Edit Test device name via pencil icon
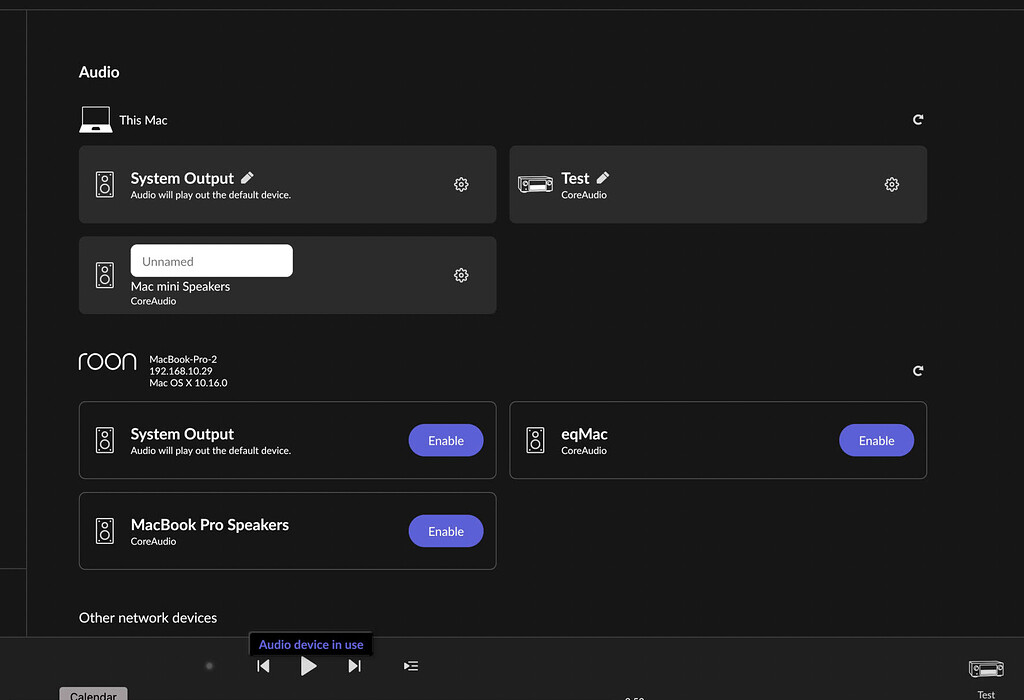1024x700 pixels. 603,178
